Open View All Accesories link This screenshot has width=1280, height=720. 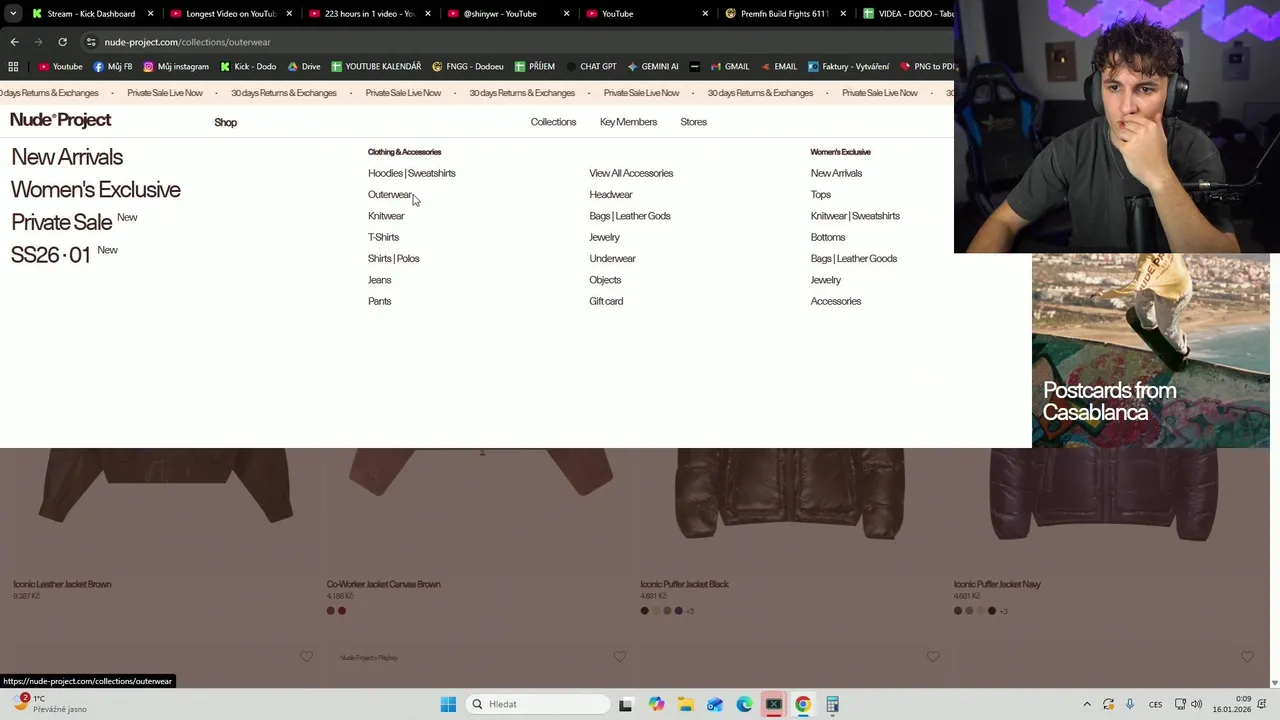pos(631,173)
